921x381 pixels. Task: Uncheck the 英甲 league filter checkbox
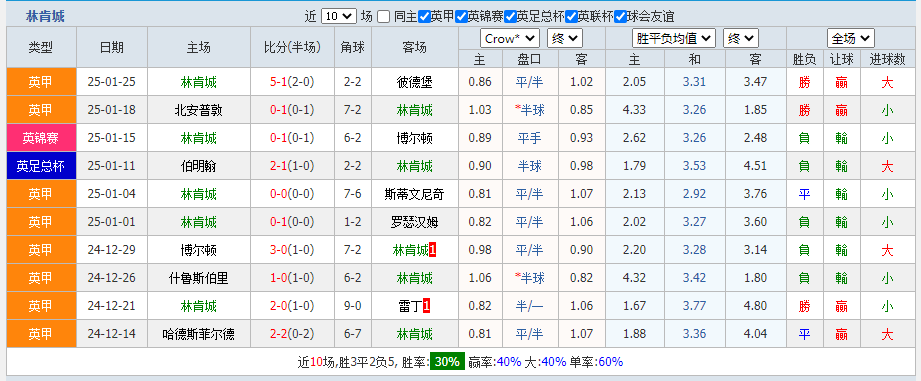click(x=424, y=16)
